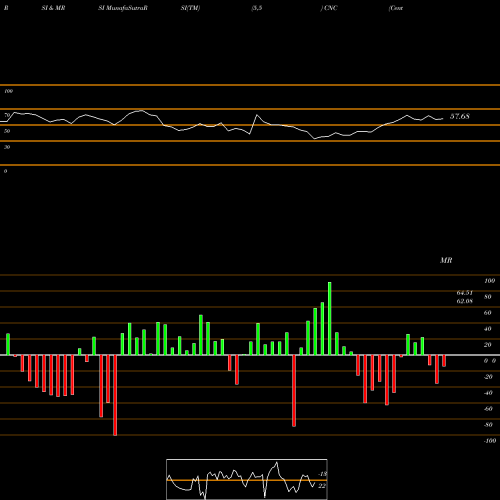
Task: Click the MR axis label -100
Action: (x=490, y=441)
